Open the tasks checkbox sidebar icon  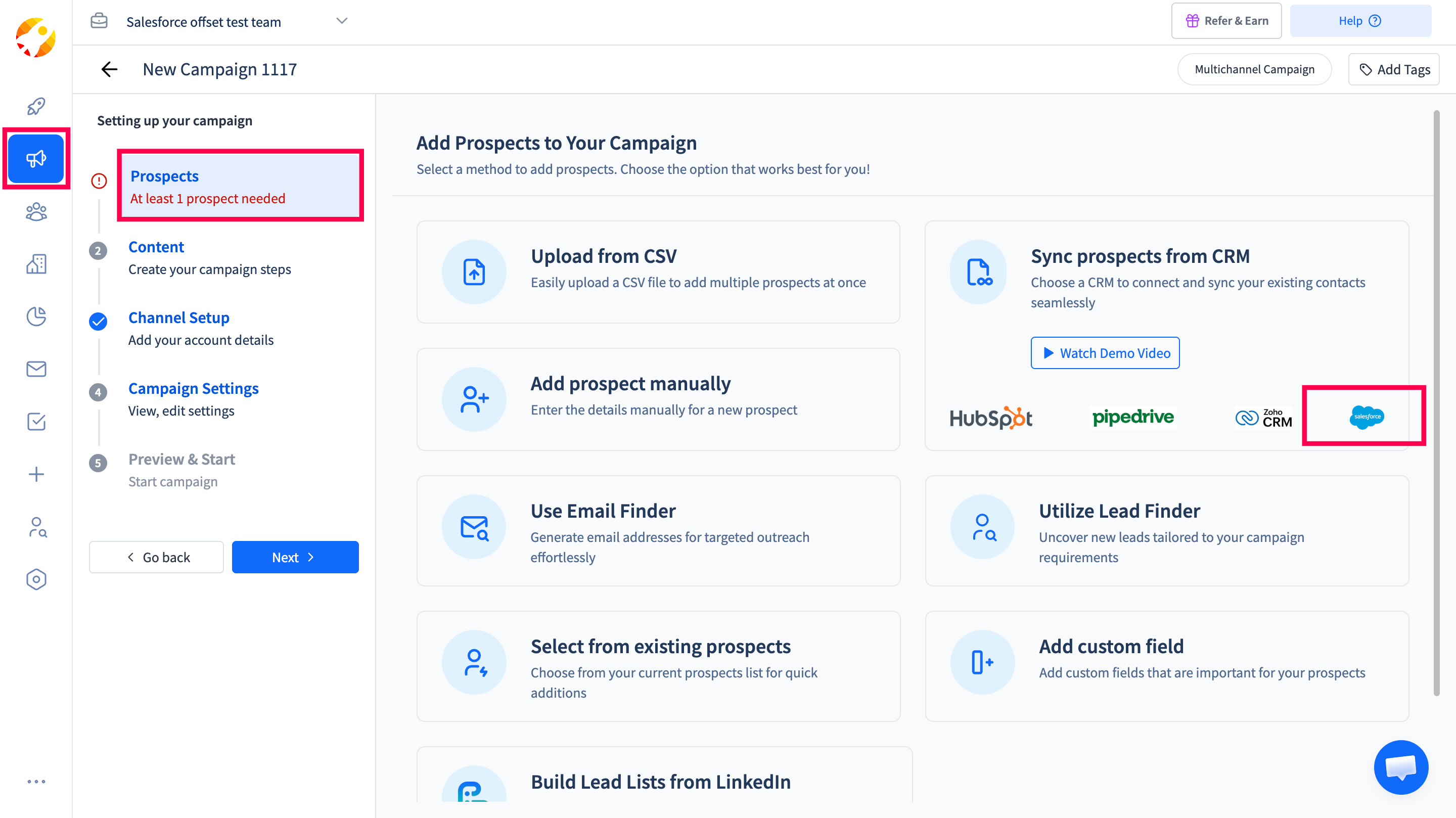tap(36, 422)
